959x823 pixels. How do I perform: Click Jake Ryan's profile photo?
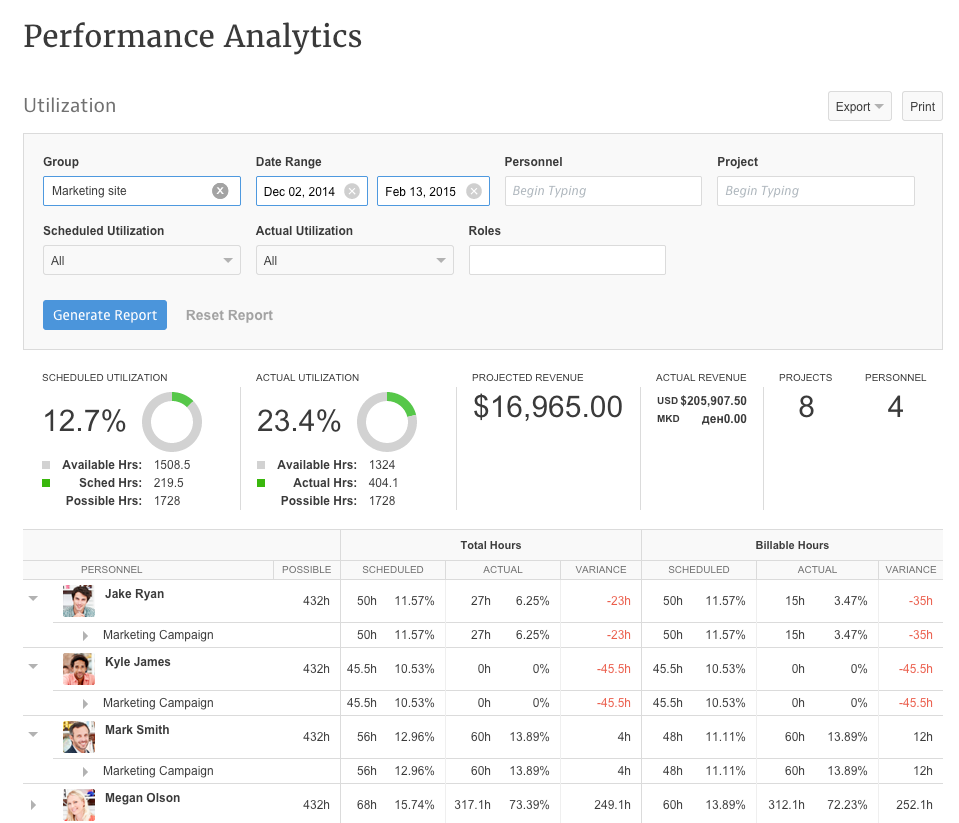[x=78, y=601]
